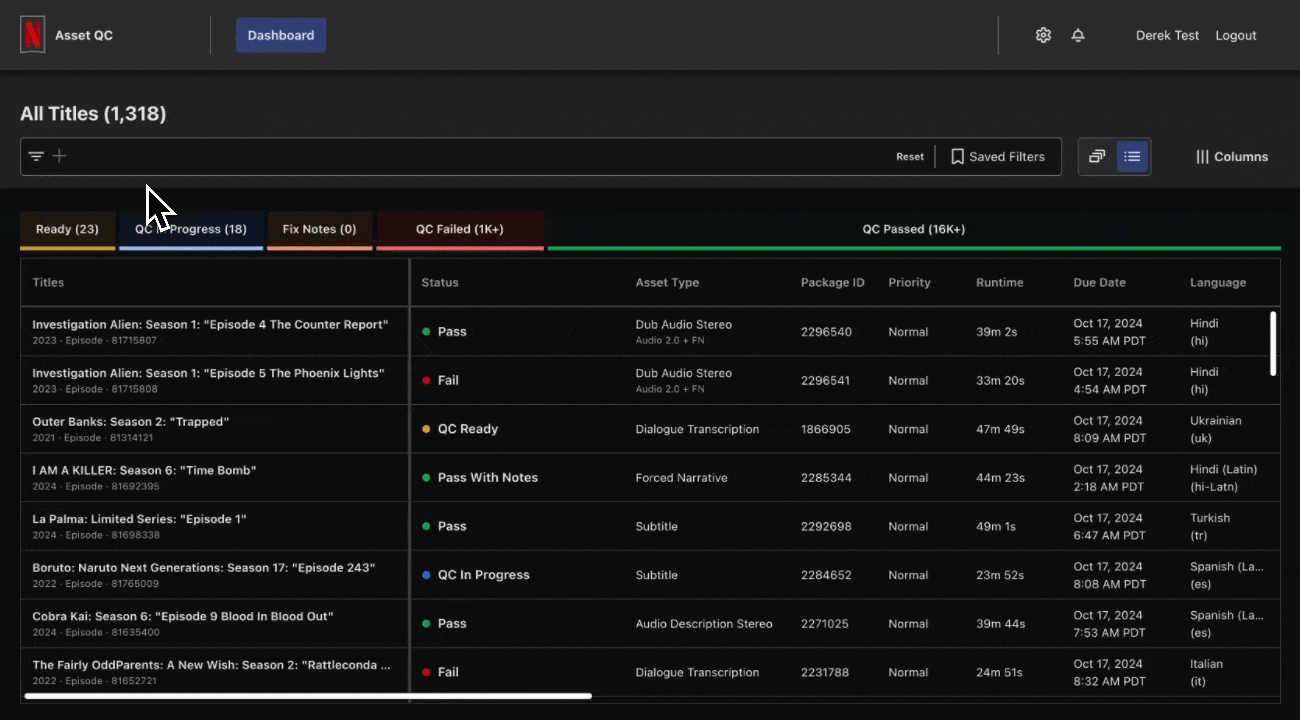Open Cobra Kai "Episode 9 Blood In Blood Out"
The width and height of the screenshot is (1300, 720).
(x=183, y=616)
